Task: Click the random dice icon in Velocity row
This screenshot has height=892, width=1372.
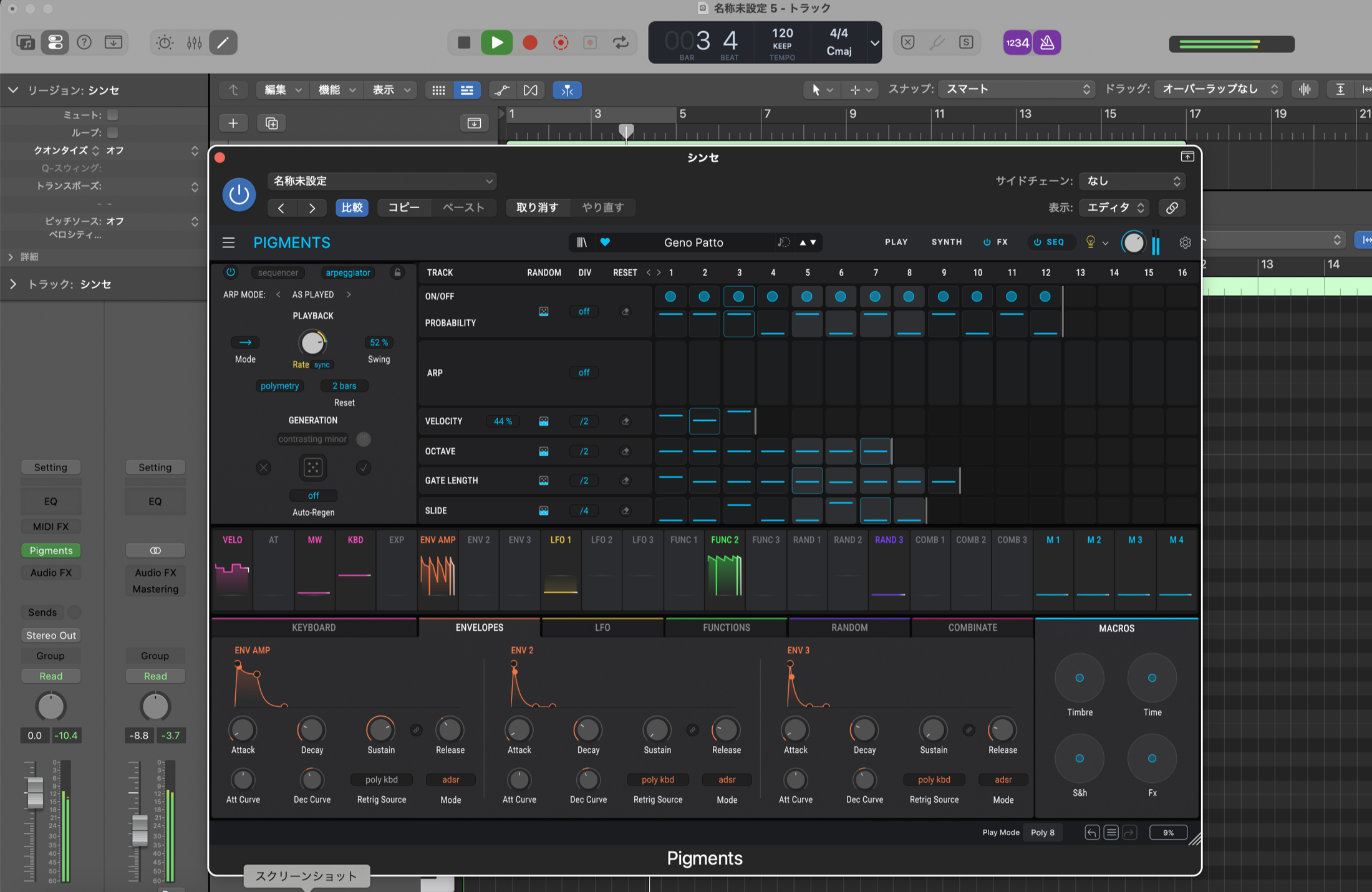Action: (544, 421)
